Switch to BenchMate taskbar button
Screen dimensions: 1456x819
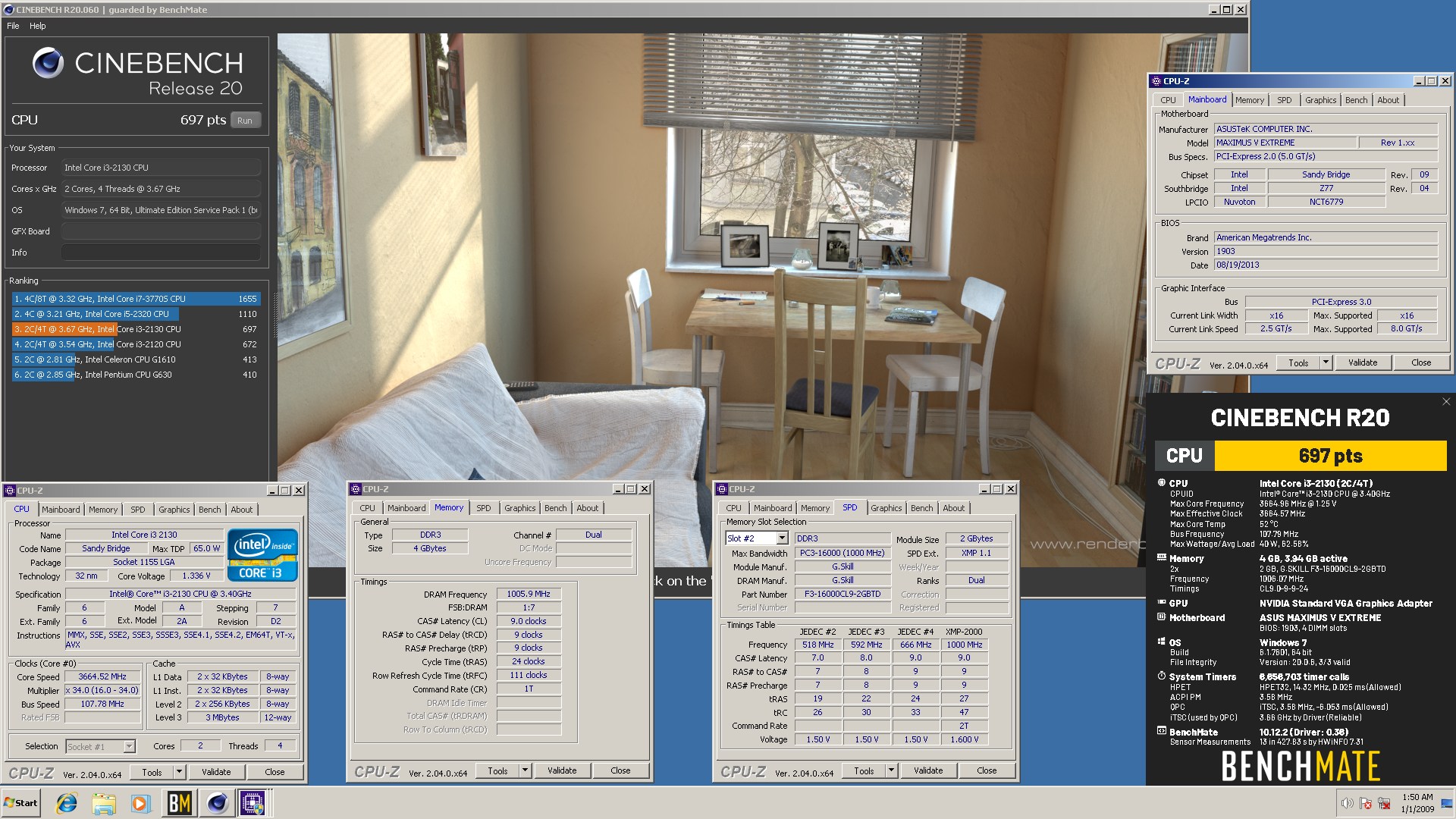click(180, 803)
